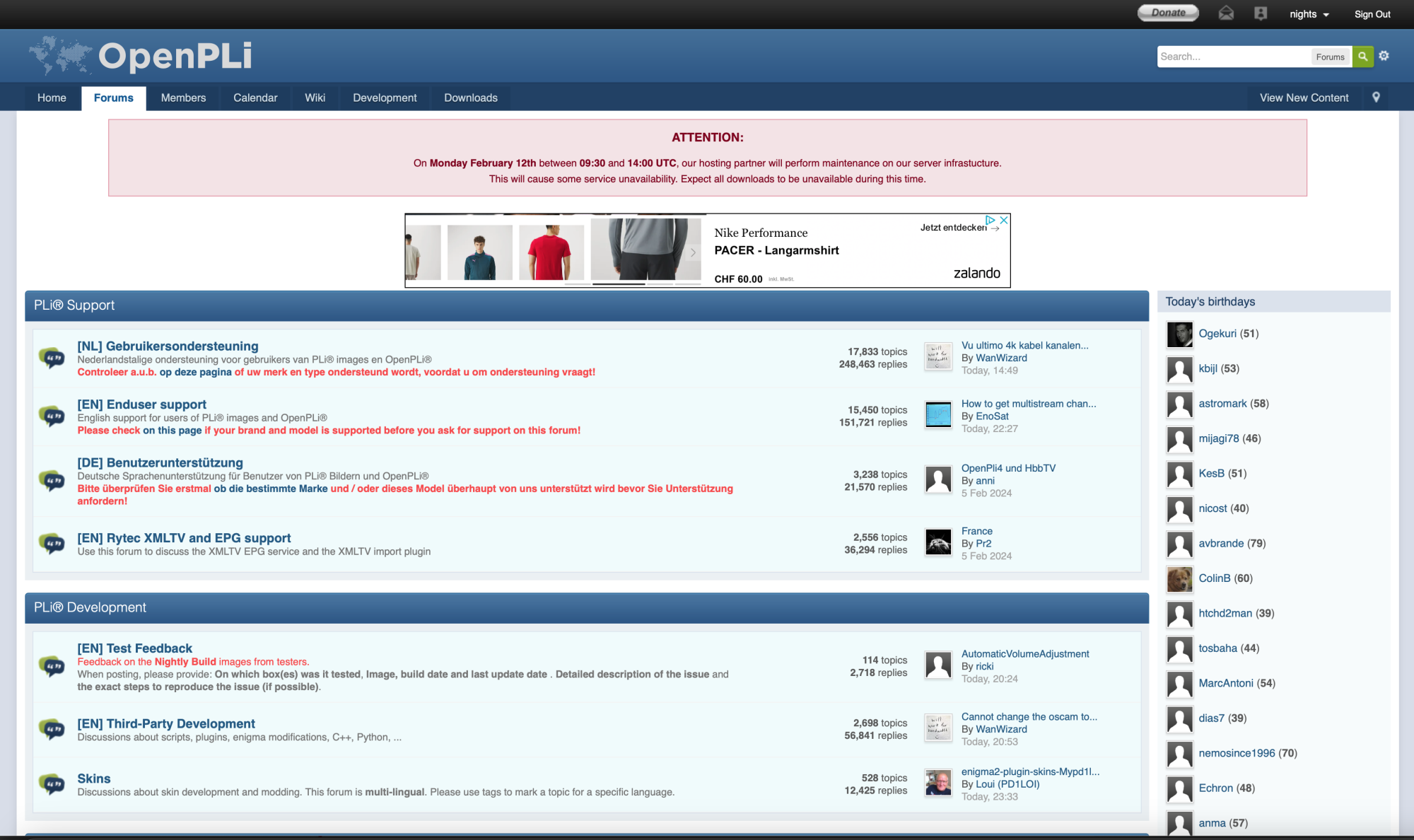This screenshot has height=840, width=1414.
Task: Open the Downloads menu item
Action: pyautogui.click(x=470, y=98)
